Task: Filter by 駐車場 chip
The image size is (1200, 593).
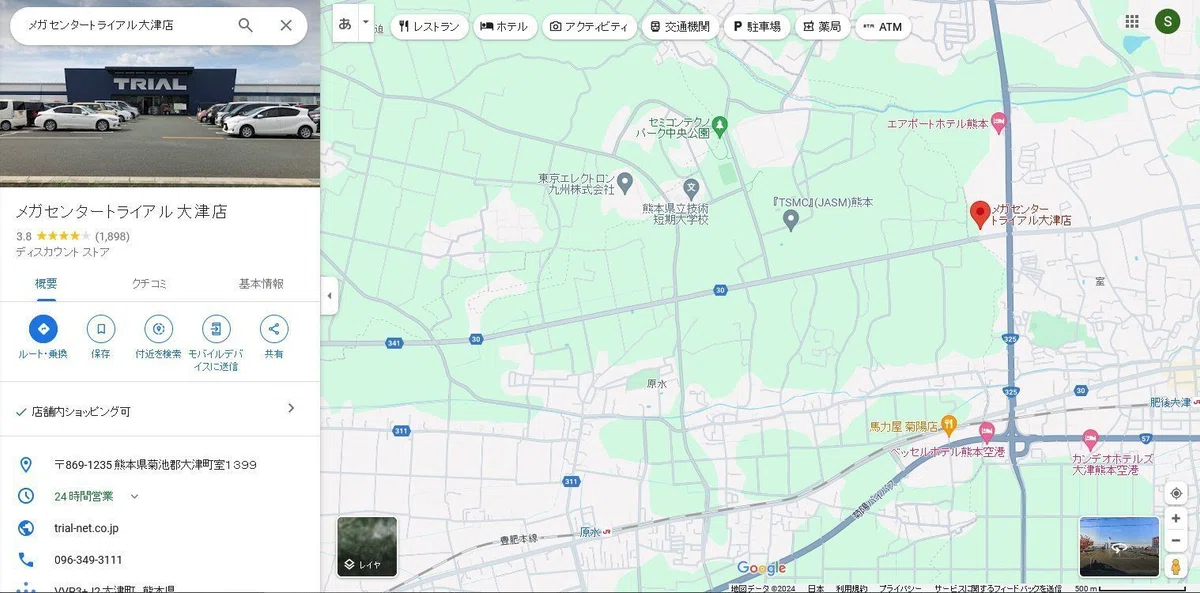Action: 757,27
